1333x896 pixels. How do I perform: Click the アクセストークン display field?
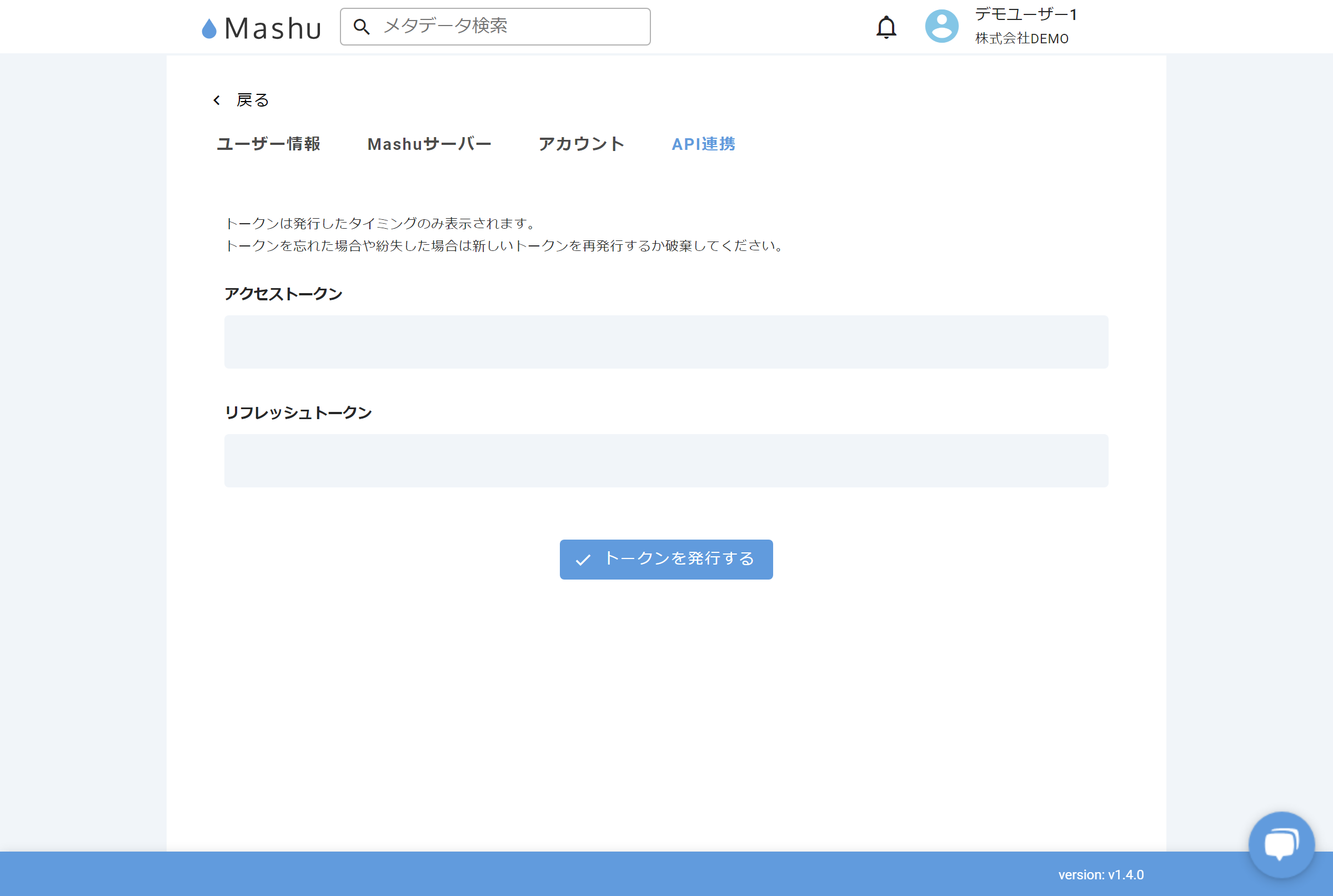666,342
